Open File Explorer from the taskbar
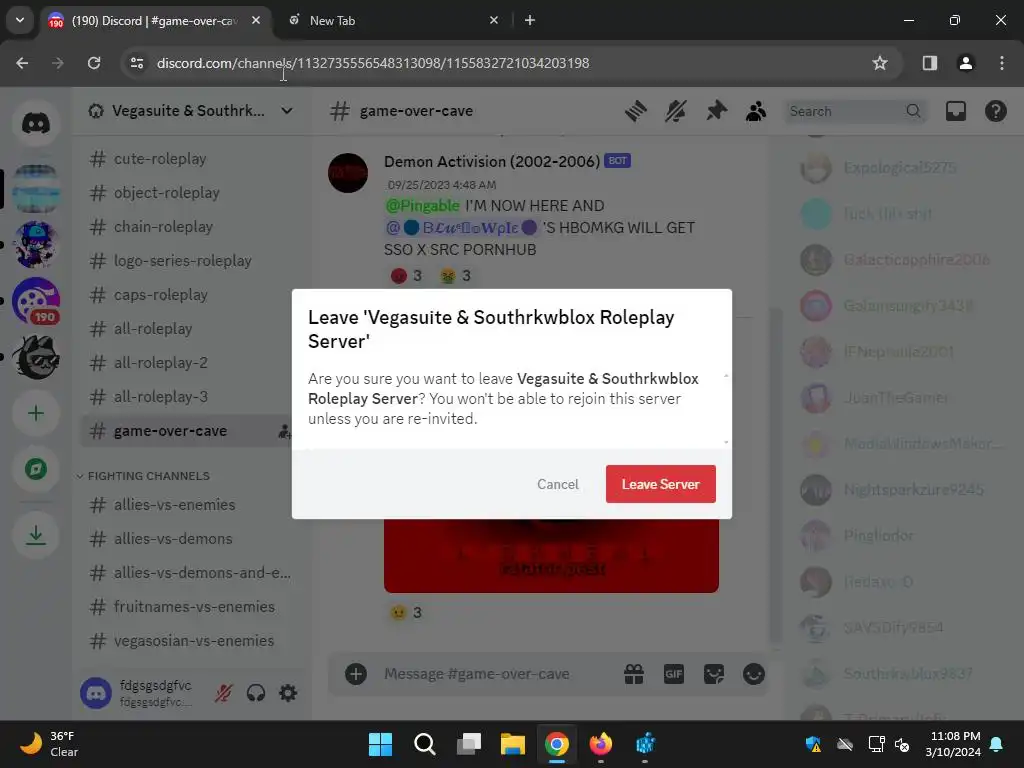This screenshot has width=1024, height=768. click(513, 744)
